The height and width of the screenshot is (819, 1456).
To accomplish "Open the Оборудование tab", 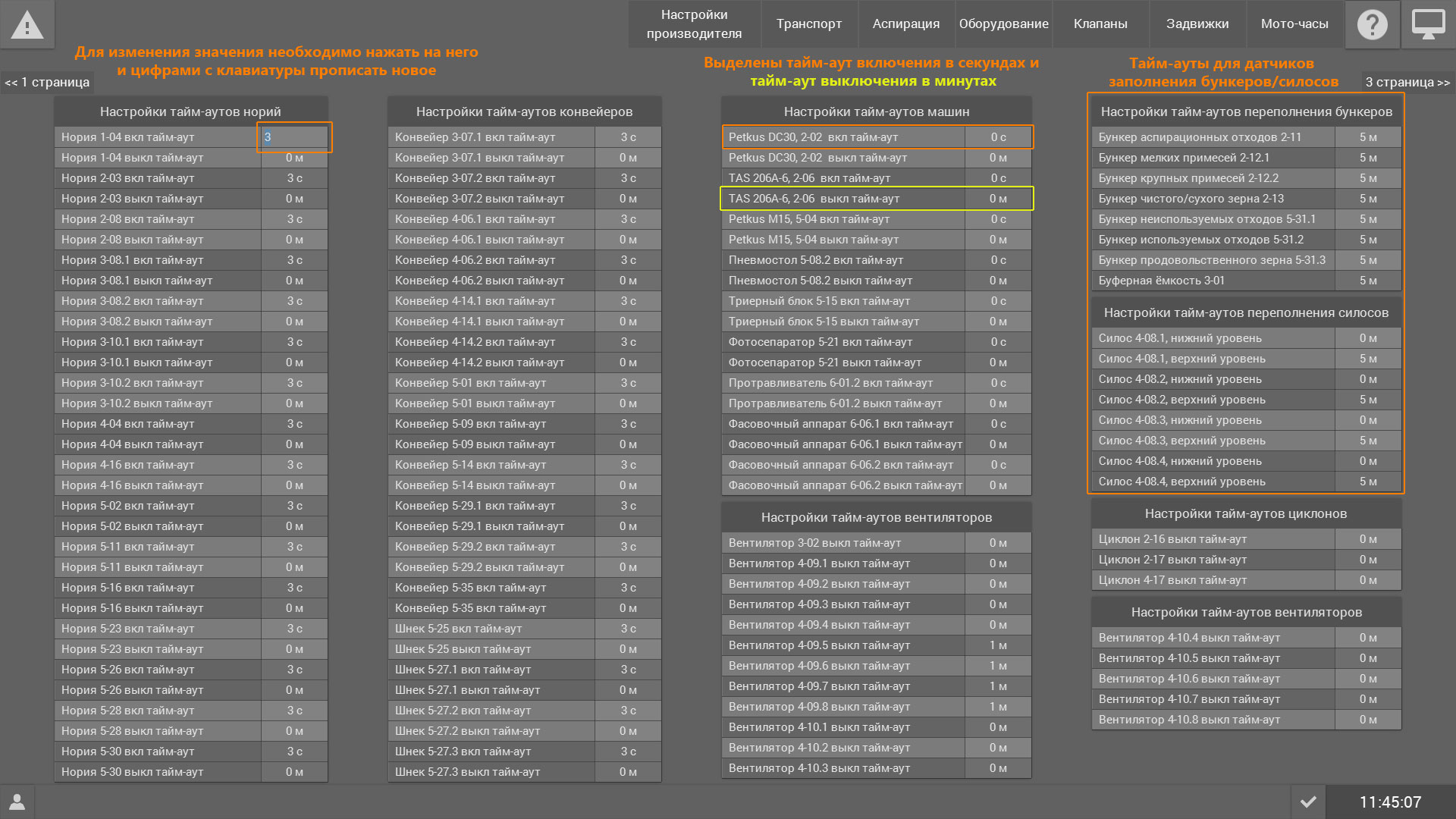I will [1003, 24].
